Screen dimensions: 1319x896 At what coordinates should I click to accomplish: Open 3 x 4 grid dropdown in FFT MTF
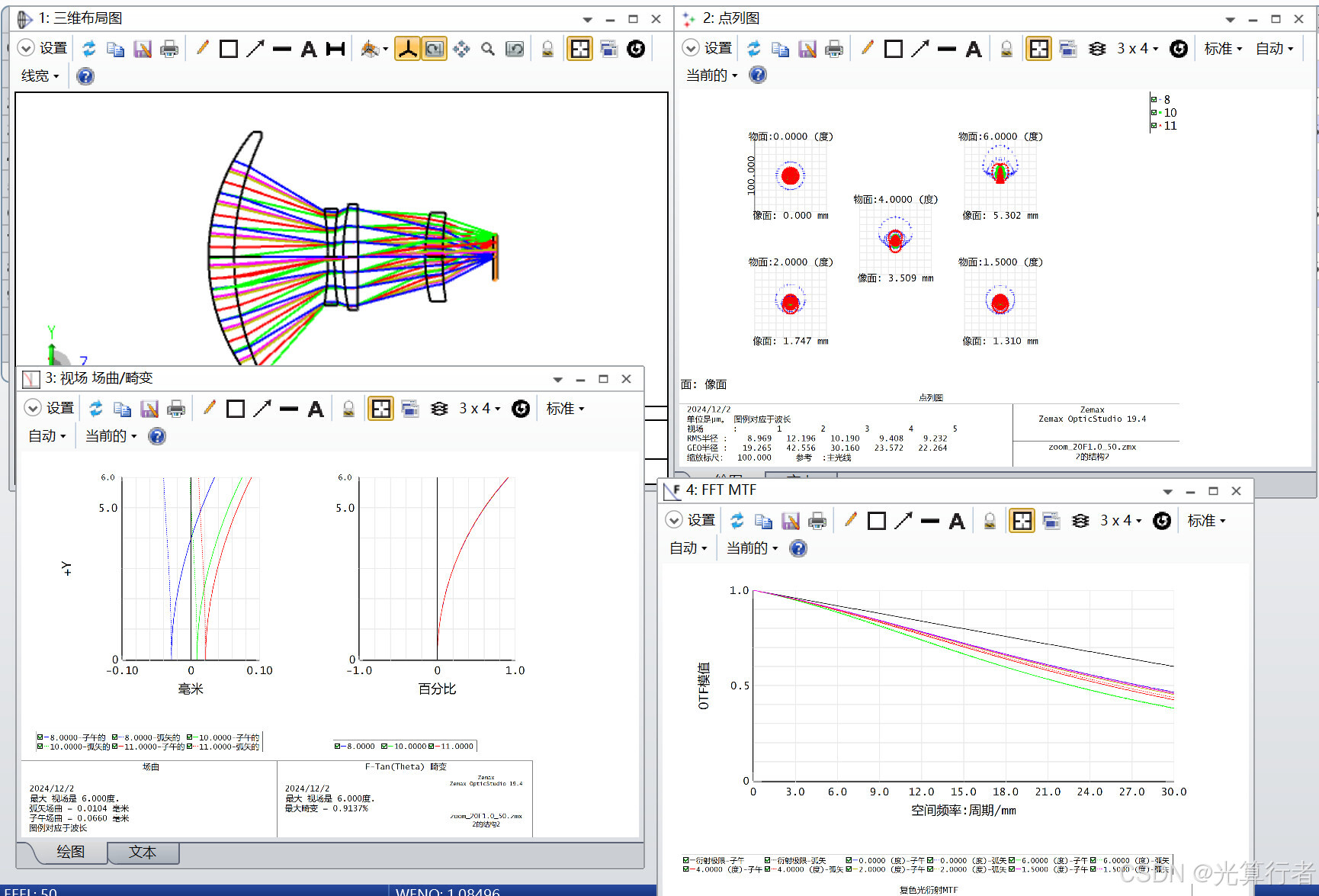pos(1121,521)
